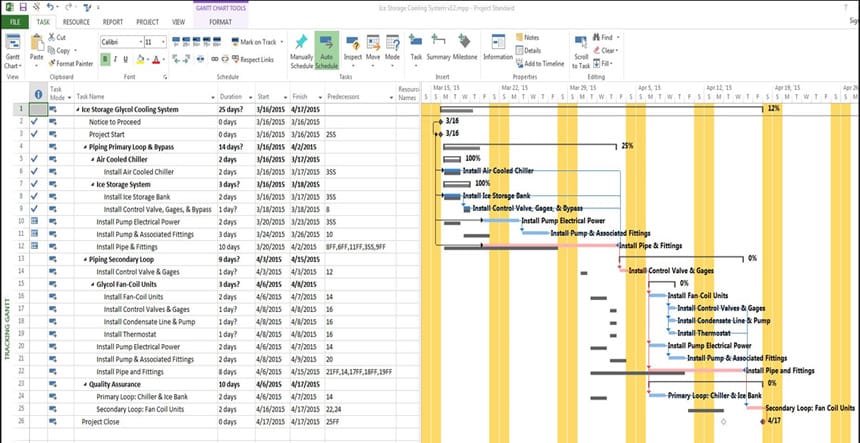Outdent the selected task
The height and width of the screenshot is (443, 860).
(x=177, y=59)
